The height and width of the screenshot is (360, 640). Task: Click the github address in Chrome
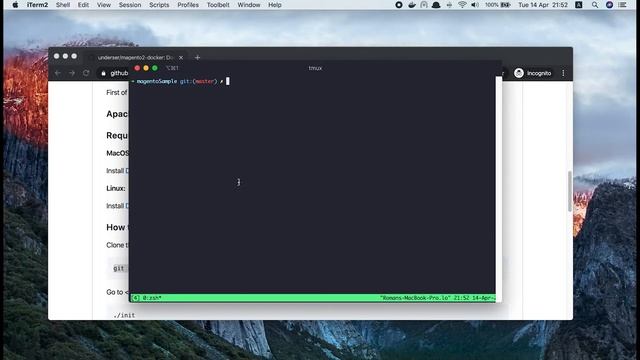[x=119, y=73]
